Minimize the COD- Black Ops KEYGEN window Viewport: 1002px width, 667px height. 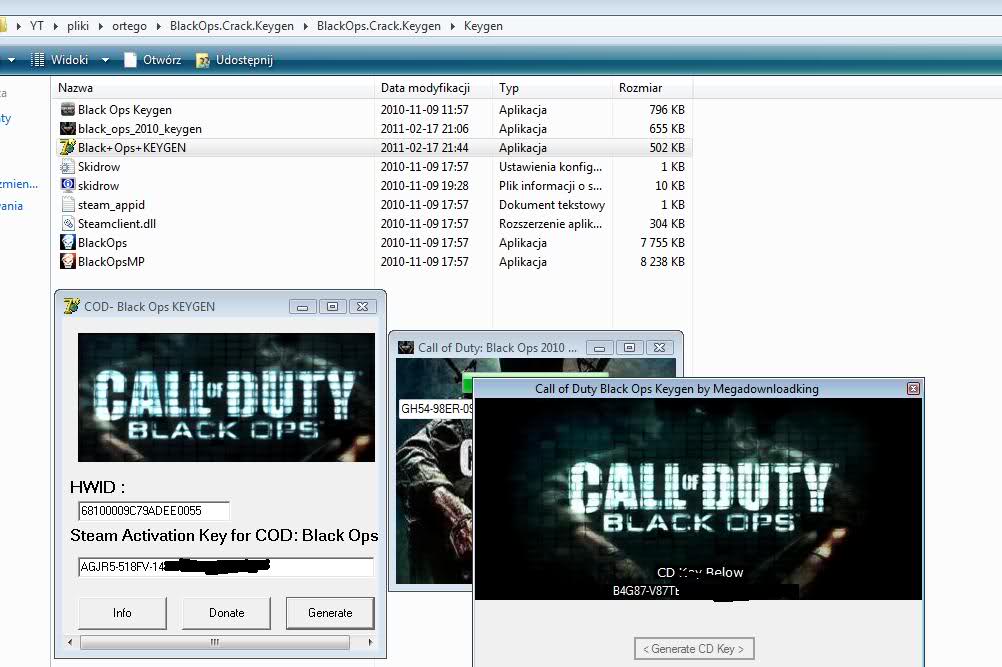point(302,307)
